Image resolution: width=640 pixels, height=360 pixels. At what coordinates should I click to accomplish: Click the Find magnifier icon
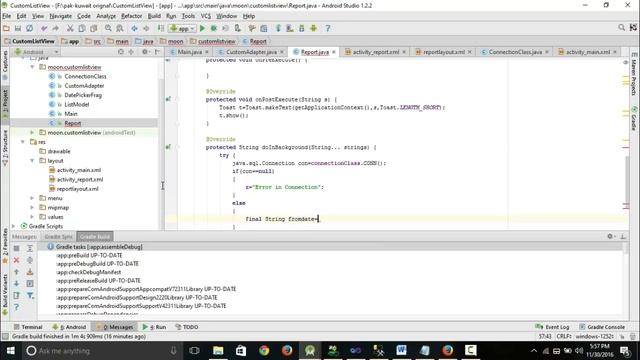pyautogui.click(x=108, y=28)
